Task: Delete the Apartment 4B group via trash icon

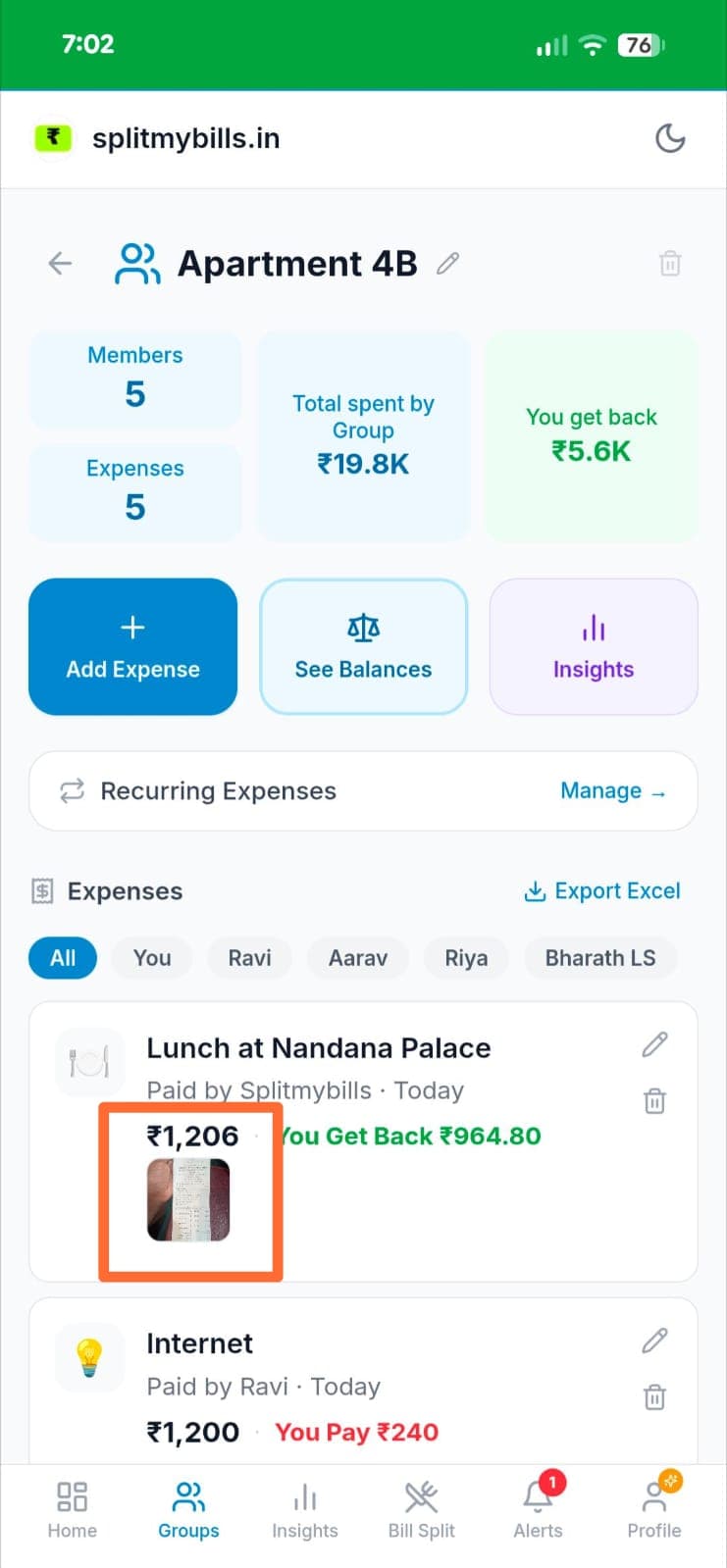Action: [x=670, y=263]
